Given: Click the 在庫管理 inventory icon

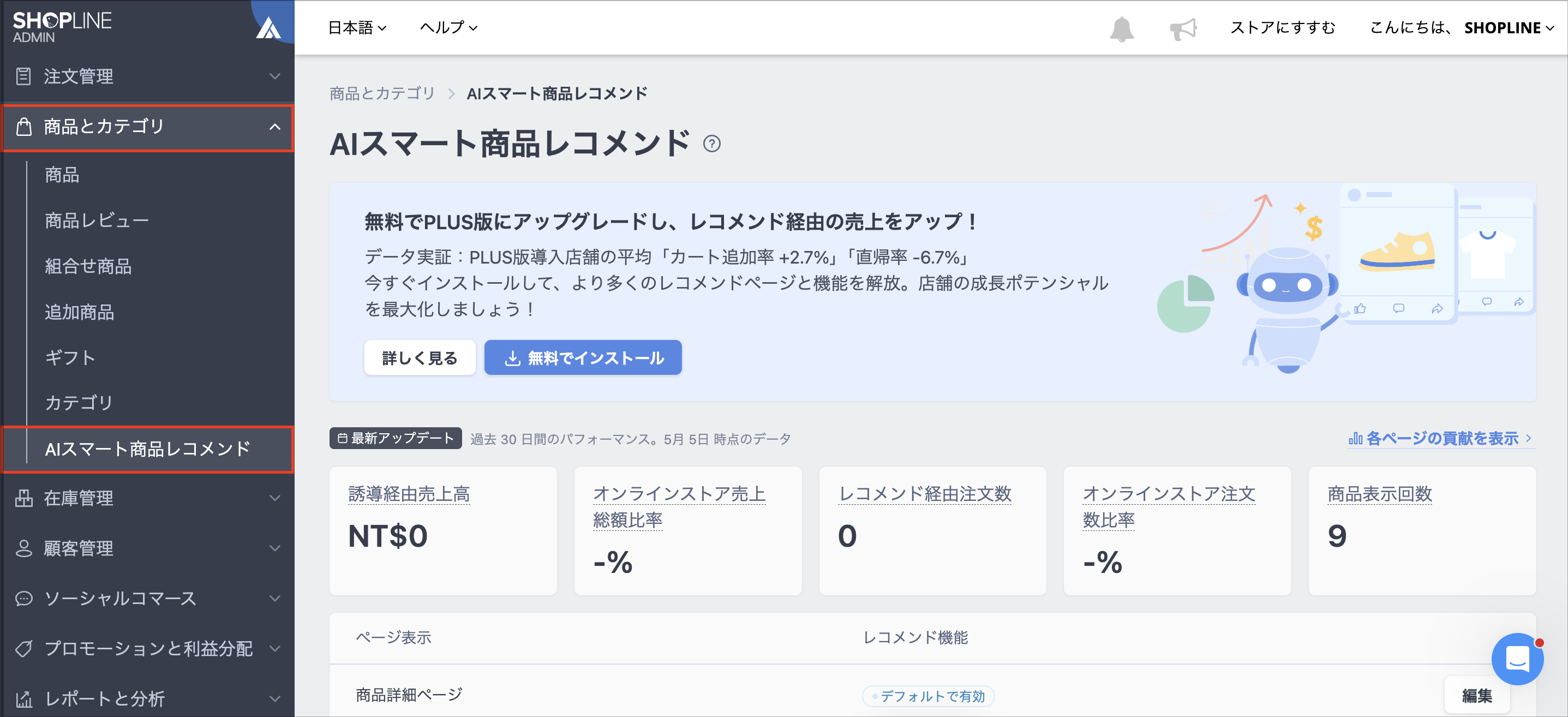Looking at the screenshot, I should [23, 498].
